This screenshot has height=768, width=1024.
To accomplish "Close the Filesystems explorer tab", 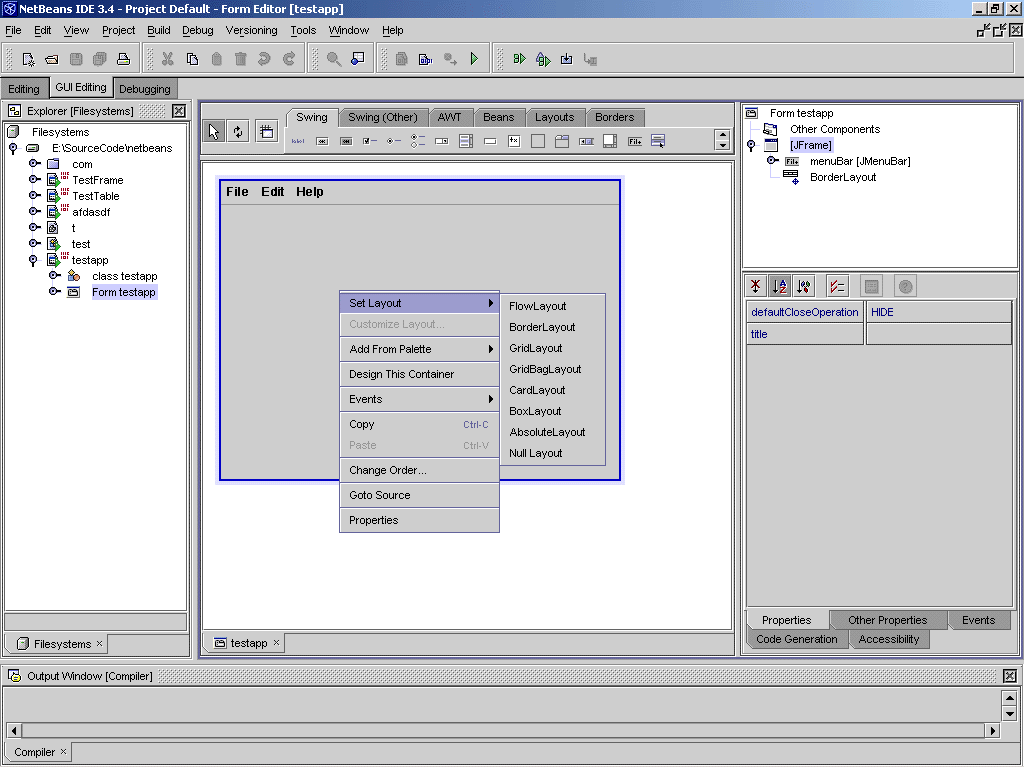I will [99, 643].
